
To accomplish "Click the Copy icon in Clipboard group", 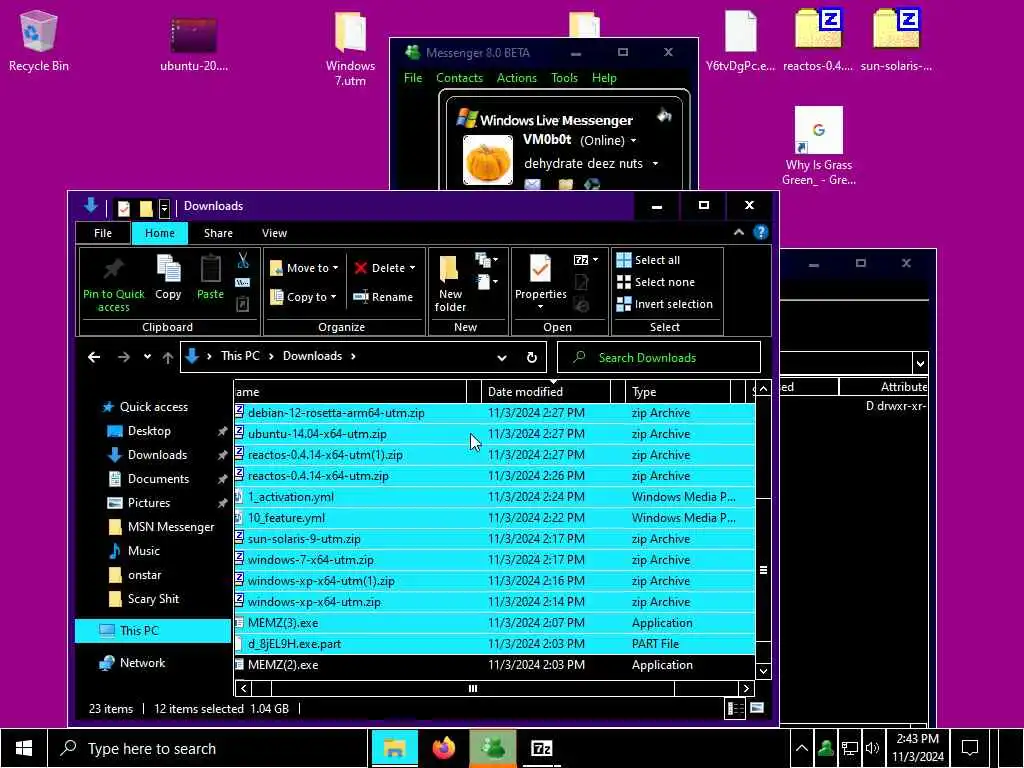I will (x=168, y=270).
